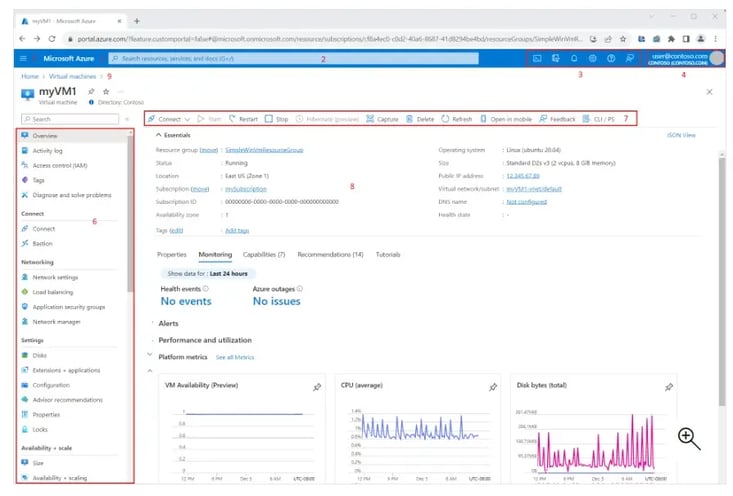Switch to the Tutorials tab
The height and width of the screenshot is (496, 733).
click(388, 255)
